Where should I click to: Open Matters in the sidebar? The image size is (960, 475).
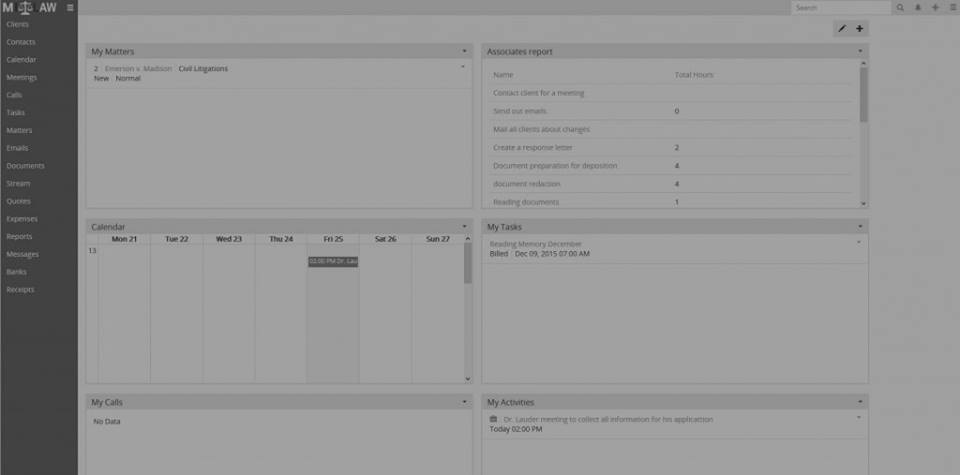[20, 130]
